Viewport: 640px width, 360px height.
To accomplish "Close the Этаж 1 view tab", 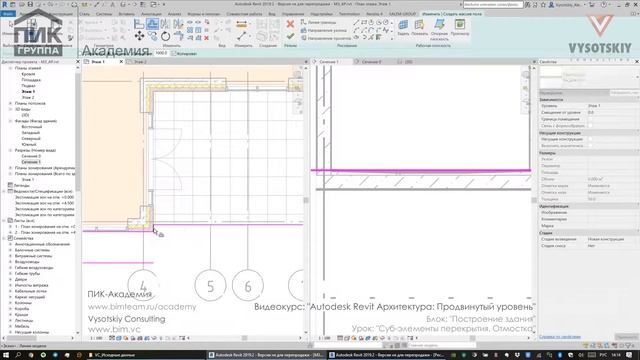I will 121,62.
